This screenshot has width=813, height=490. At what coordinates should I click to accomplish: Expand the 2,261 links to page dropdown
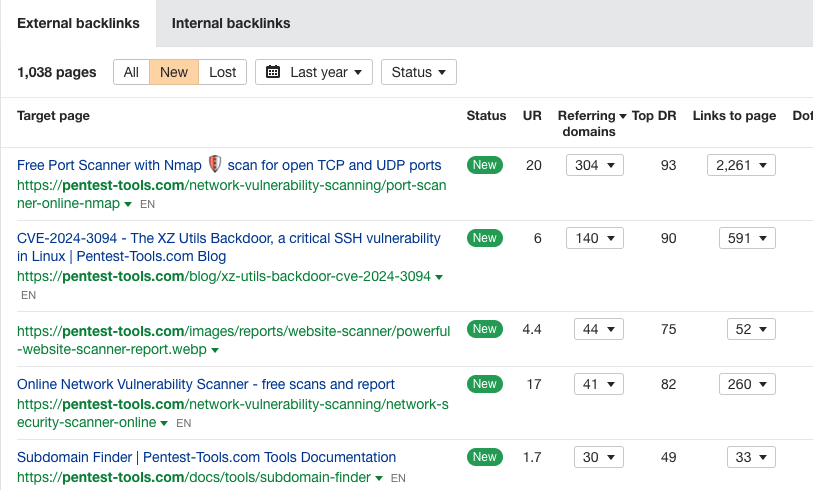(741, 165)
